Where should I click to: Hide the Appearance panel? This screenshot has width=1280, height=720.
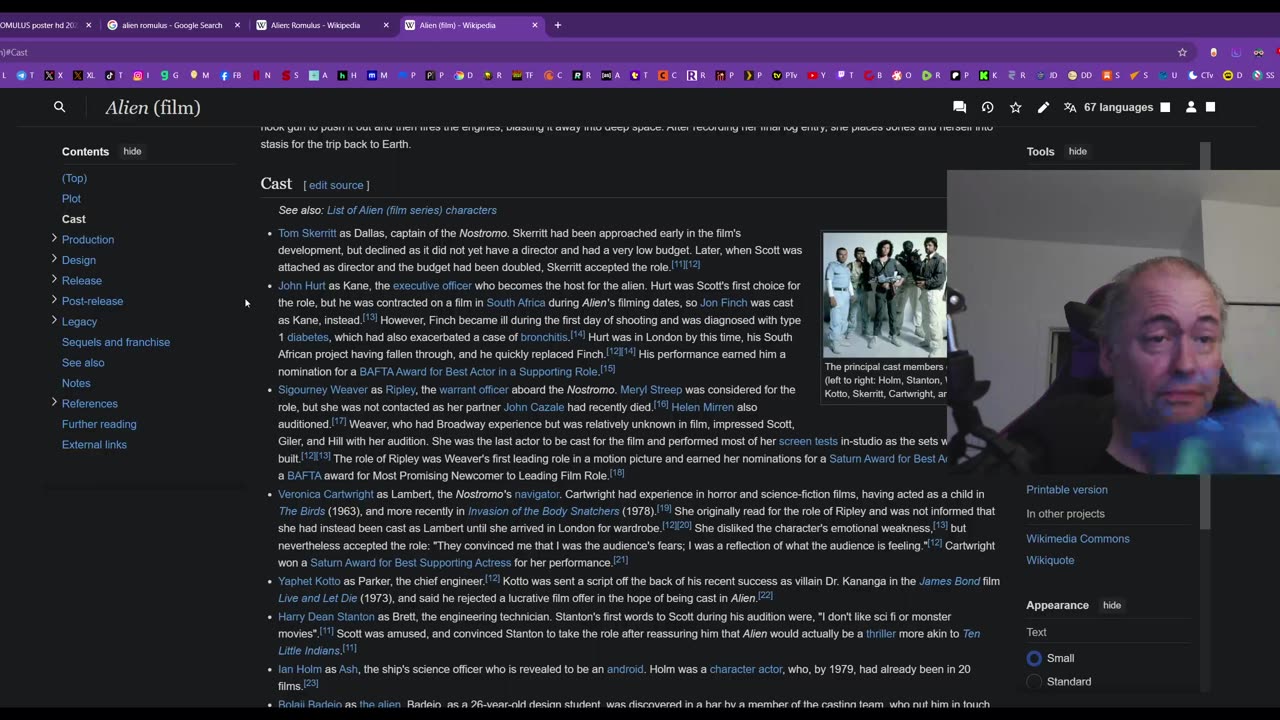coord(1112,605)
